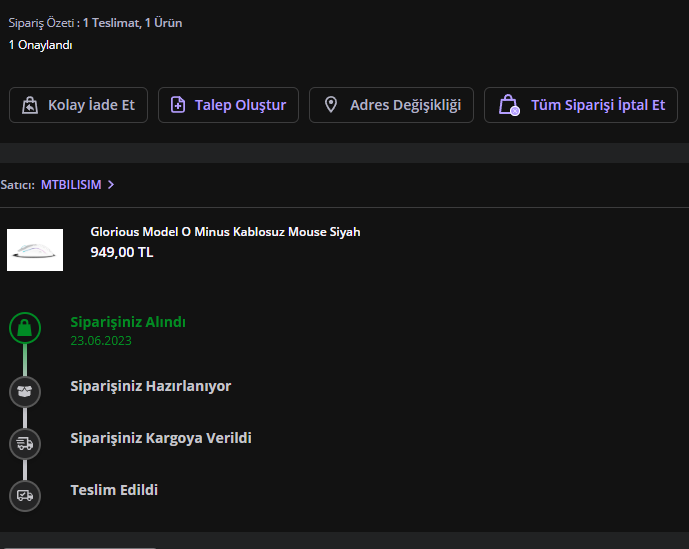Viewport: 689px width, 549px height.
Task: Click the 949,00 TL price text
Action: click(x=122, y=252)
